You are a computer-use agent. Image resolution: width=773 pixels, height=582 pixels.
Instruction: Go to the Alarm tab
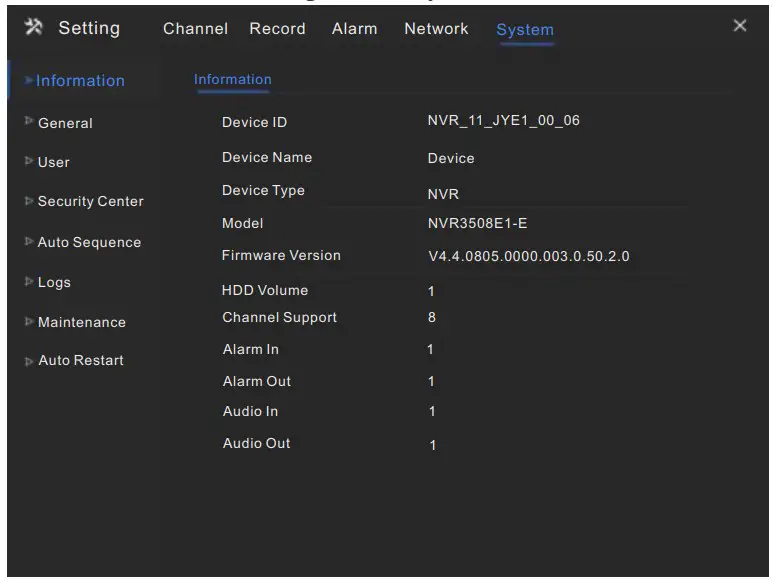pyautogui.click(x=354, y=29)
